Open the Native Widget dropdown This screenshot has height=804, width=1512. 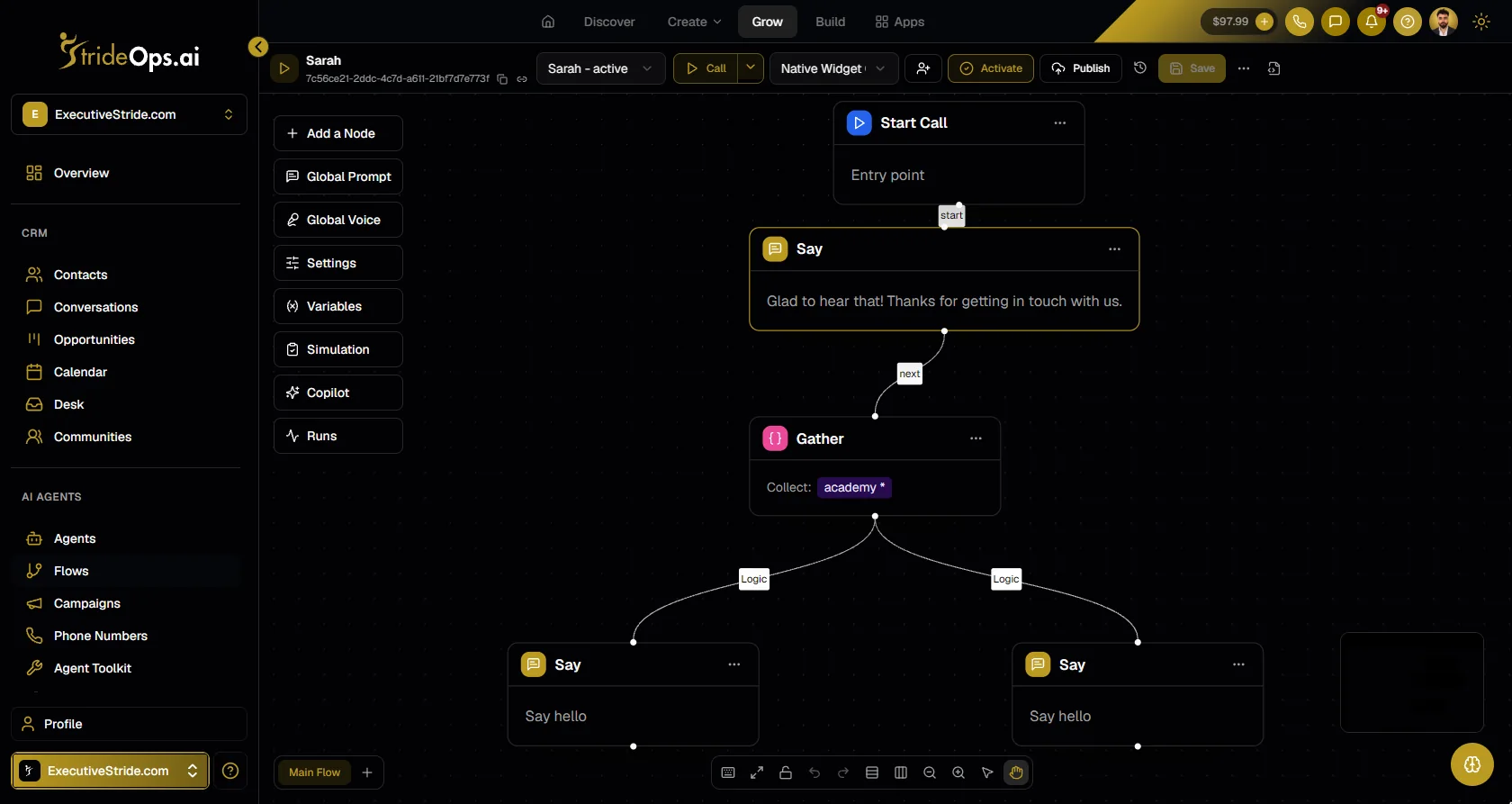pyautogui.click(x=833, y=68)
